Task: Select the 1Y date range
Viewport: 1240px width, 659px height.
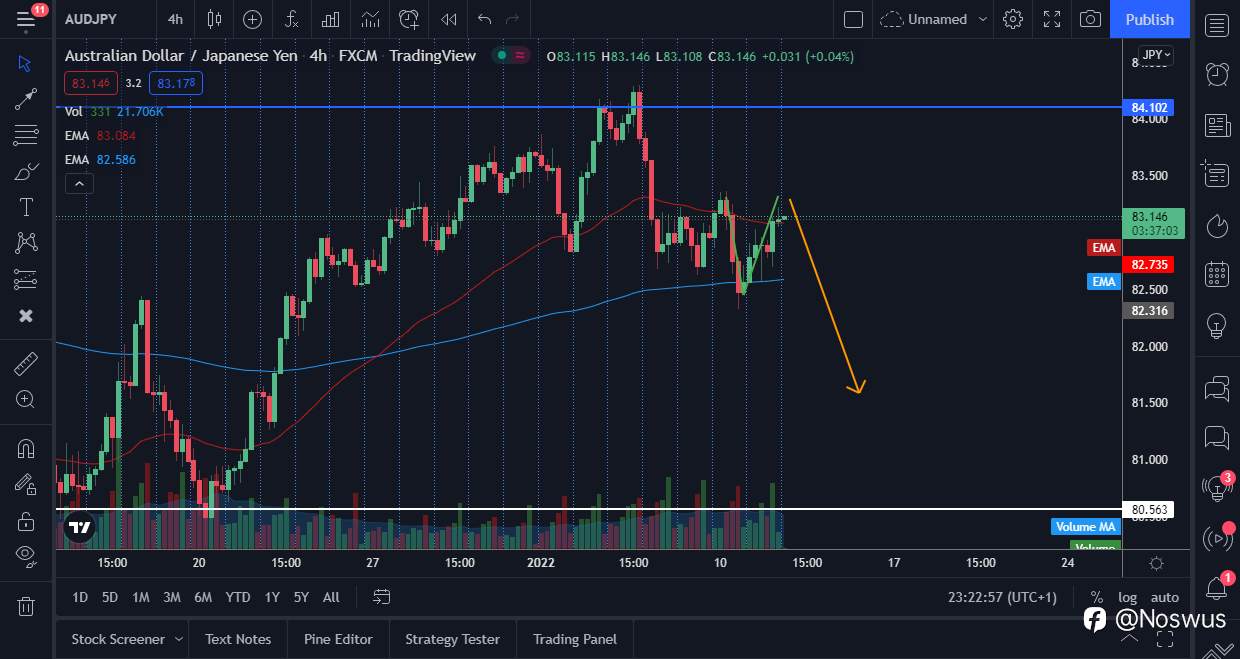Action: 271,597
